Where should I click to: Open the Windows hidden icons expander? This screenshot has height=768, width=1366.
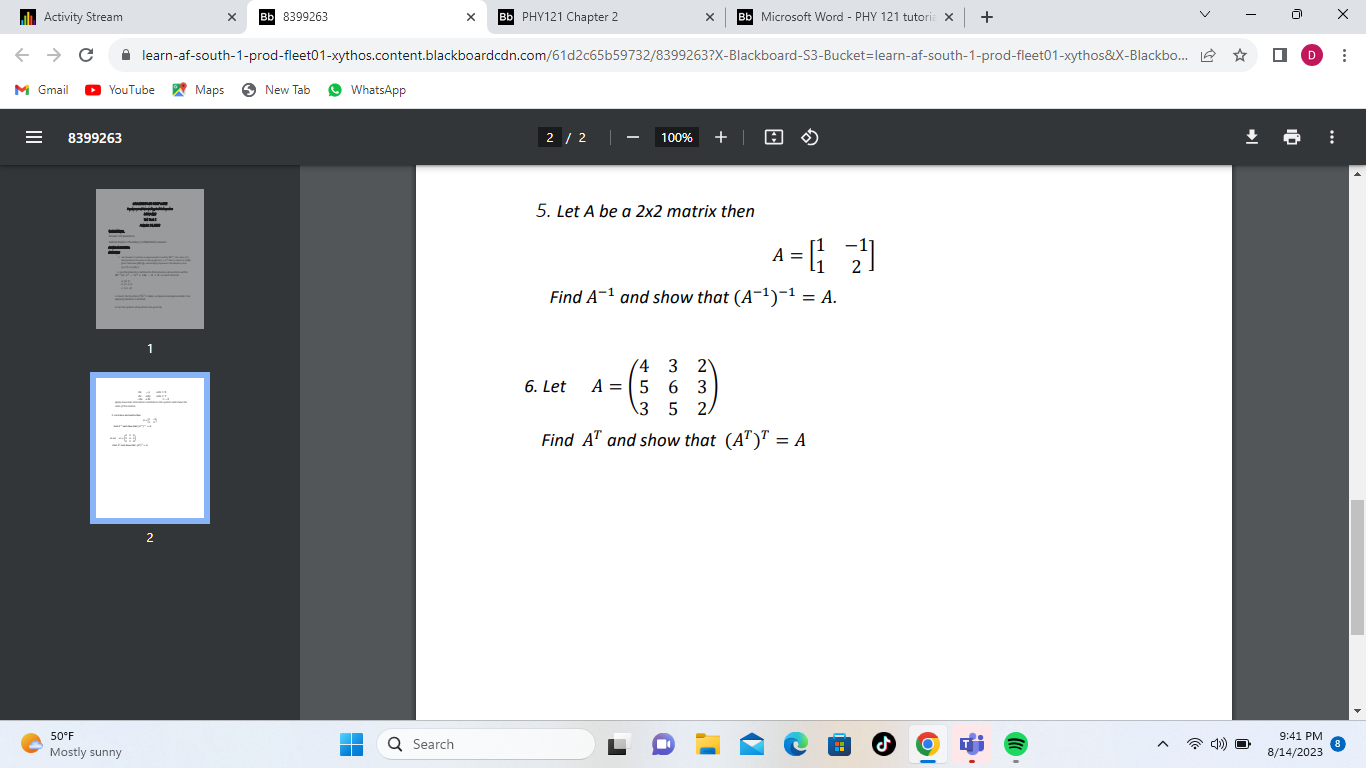pos(1161,744)
